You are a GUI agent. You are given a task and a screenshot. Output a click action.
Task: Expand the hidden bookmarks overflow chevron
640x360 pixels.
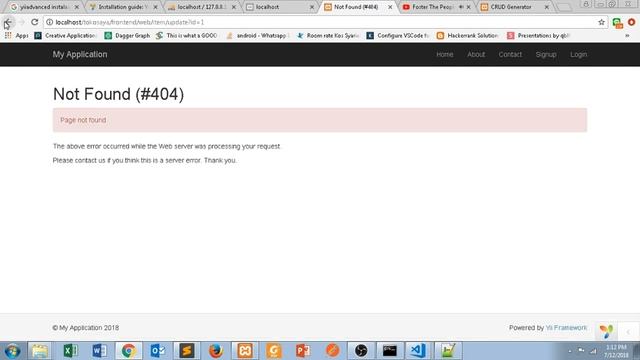pyautogui.click(x=627, y=36)
